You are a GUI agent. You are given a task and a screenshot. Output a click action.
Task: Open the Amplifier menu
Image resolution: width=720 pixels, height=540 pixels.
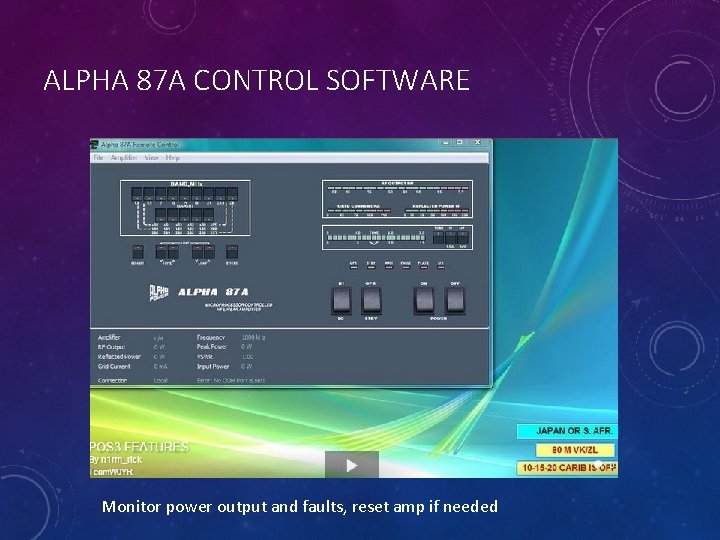click(124, 158)
